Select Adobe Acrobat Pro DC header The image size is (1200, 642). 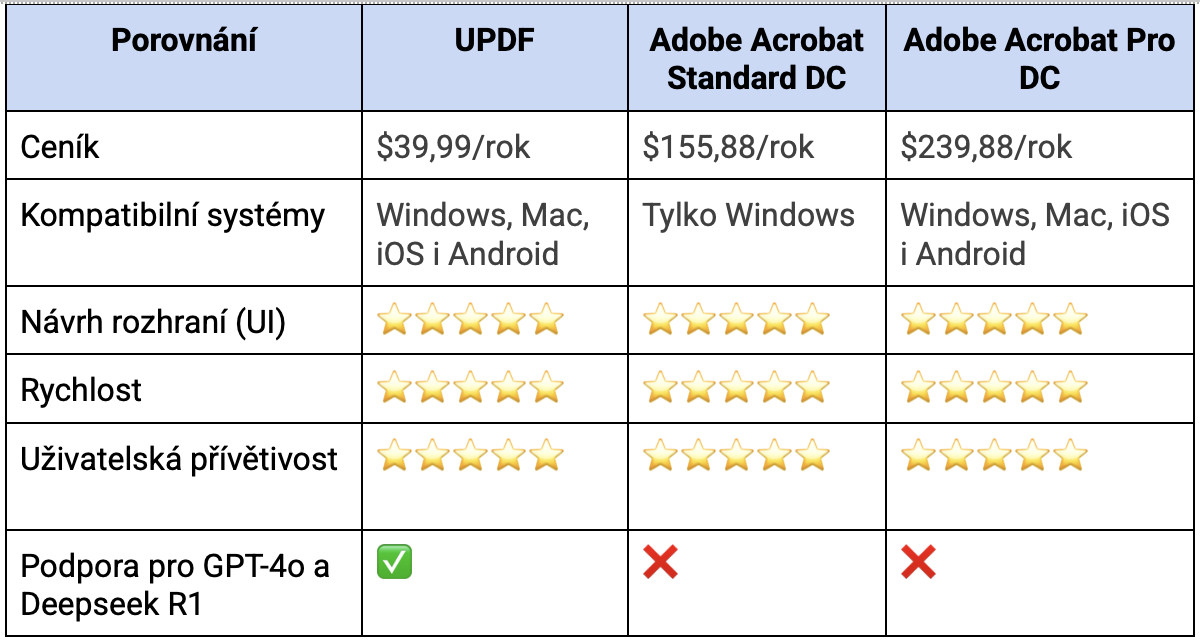click(x=1040, y=58)
